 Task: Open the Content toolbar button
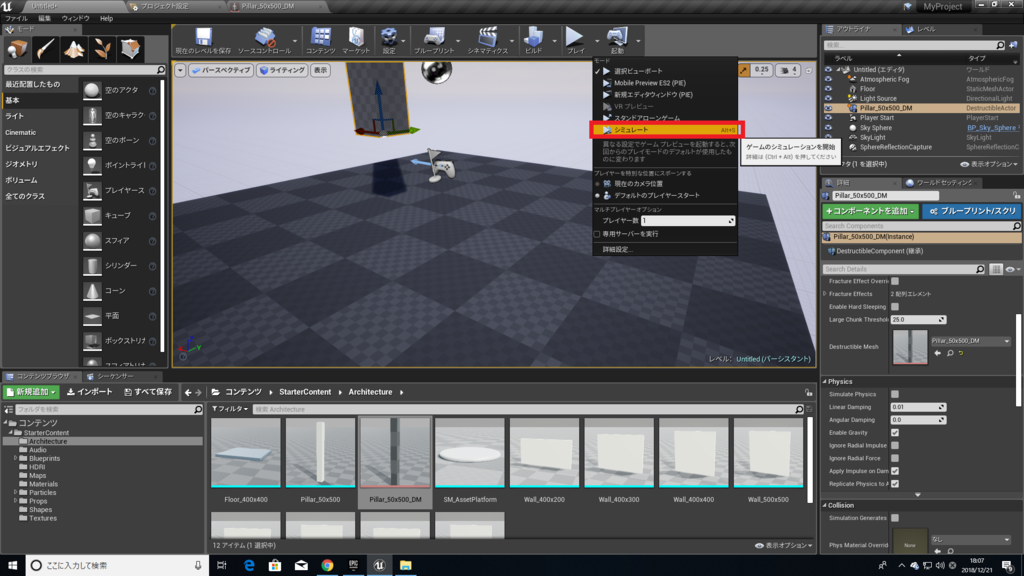[x=320, y=40]
